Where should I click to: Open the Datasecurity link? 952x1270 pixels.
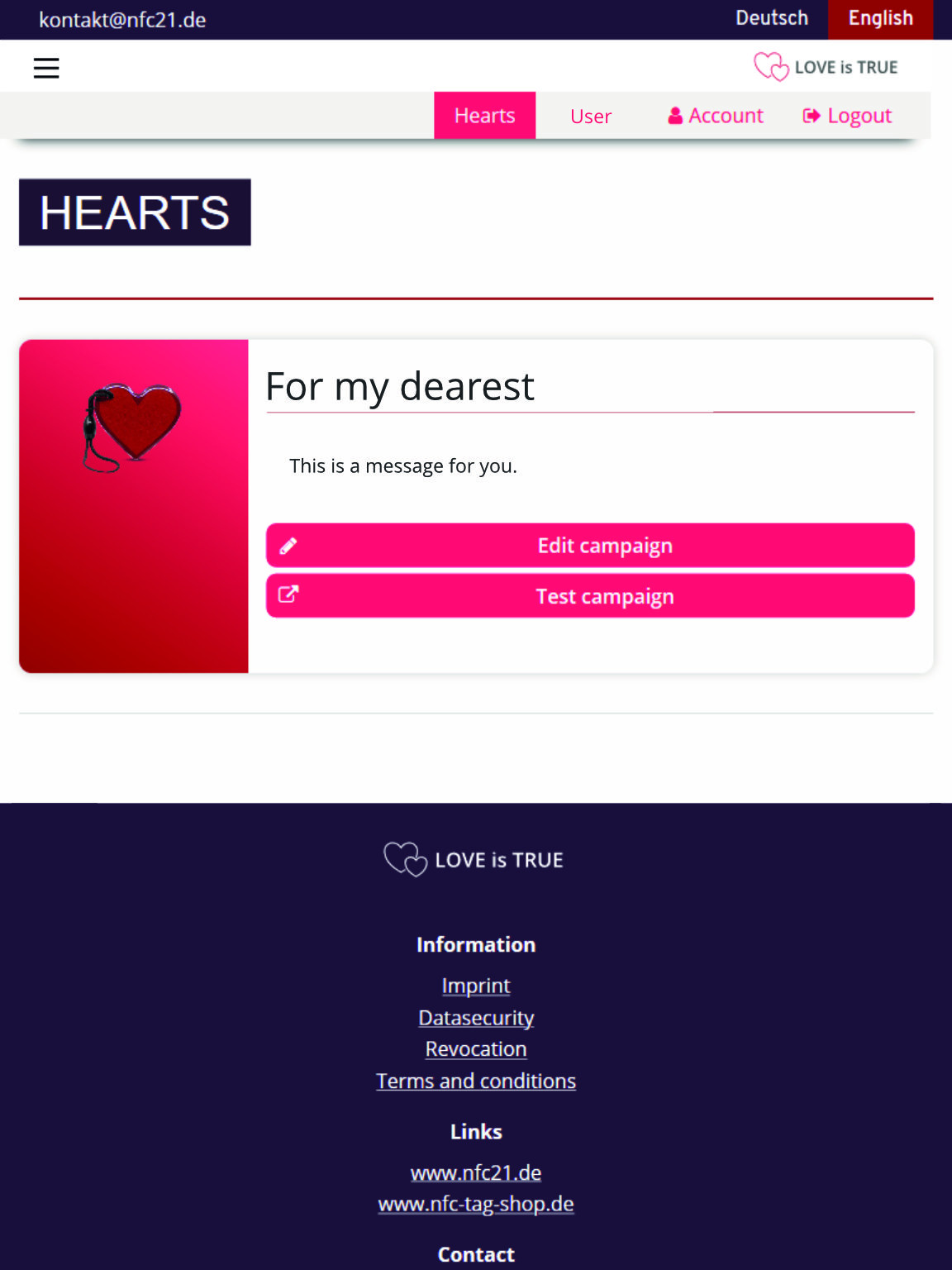click(476, 1018)
